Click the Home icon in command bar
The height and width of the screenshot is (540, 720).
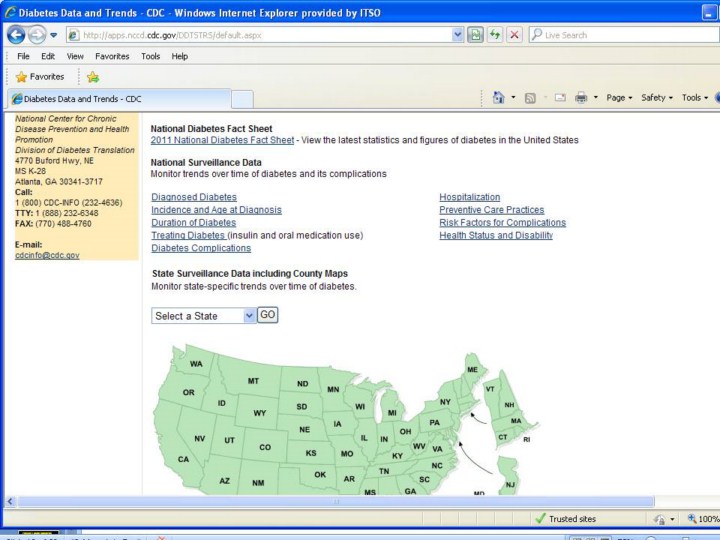click(x=499, y=97)
